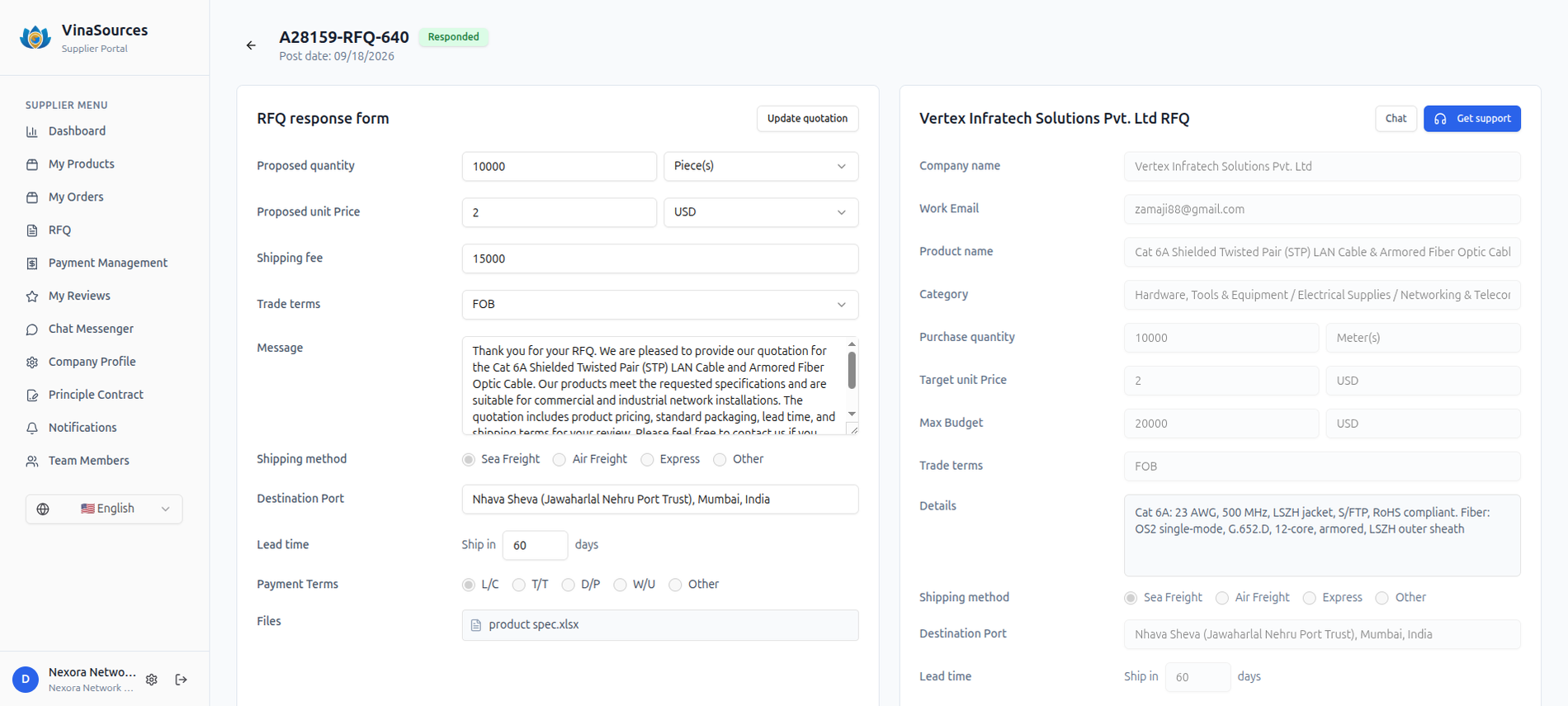Click the logout icon in the sidebar footer
The width and height of the screenshot is (1568, 706).
point(182,680)
